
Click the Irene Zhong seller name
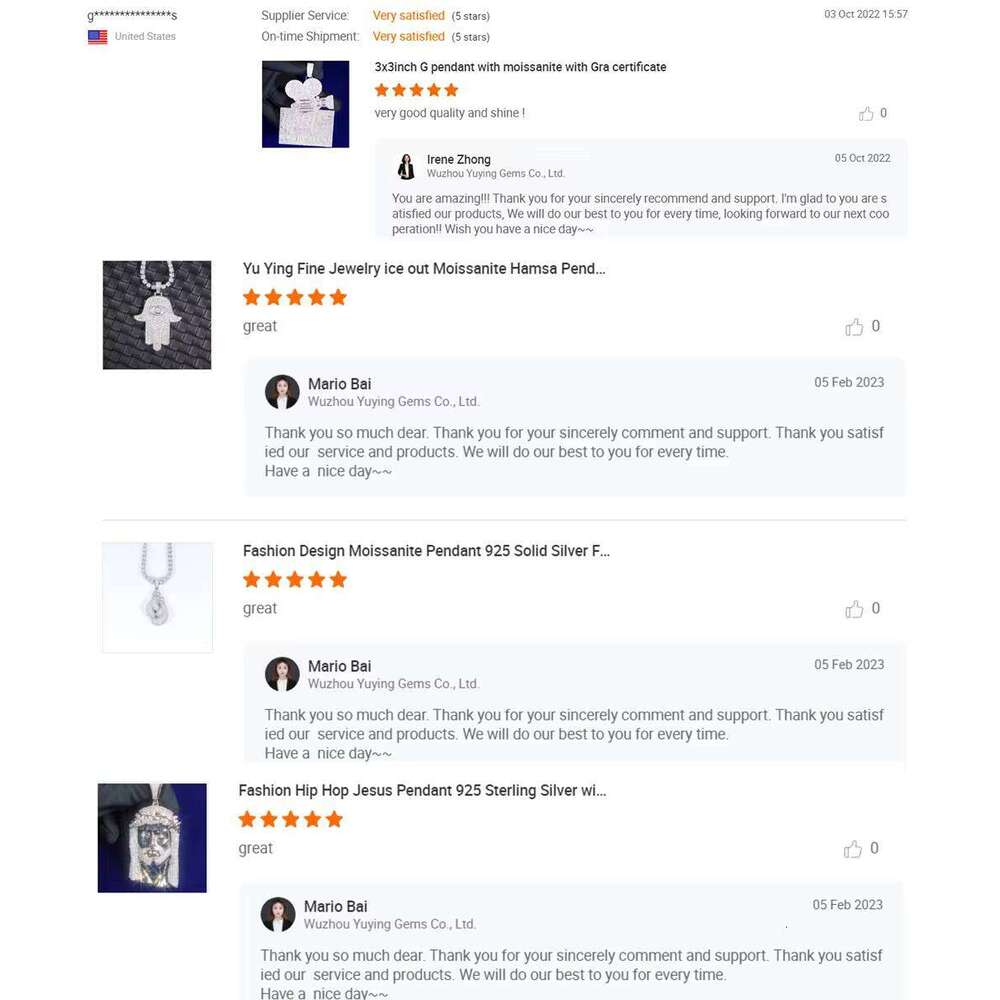458,159
